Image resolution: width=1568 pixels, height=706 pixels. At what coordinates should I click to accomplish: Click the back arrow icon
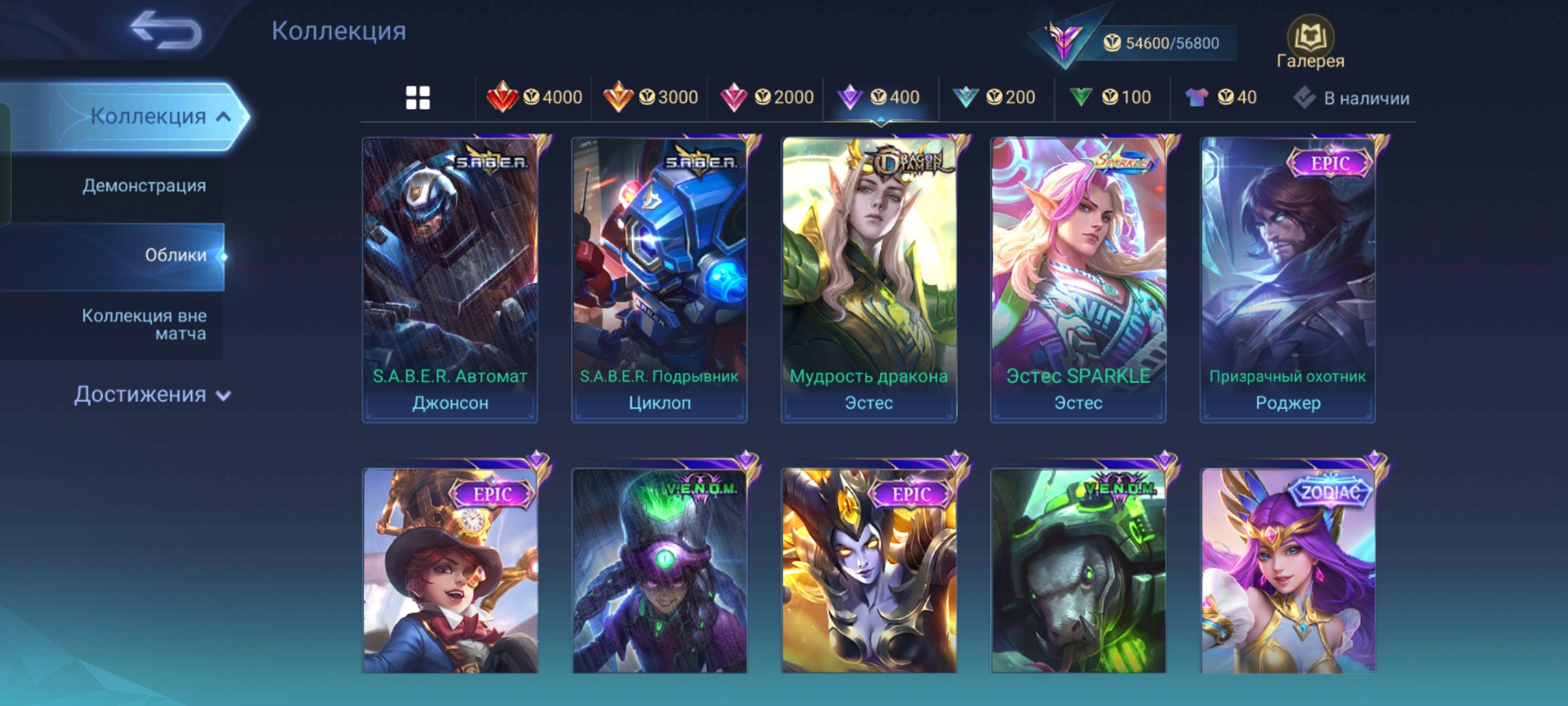(x=166, y=30)
